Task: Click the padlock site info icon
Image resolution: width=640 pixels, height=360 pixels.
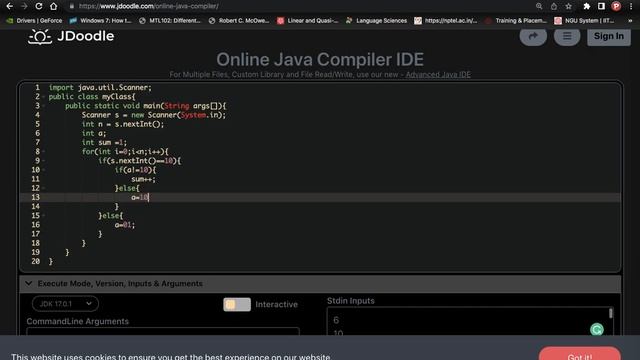Action: click(x=72, y=6)
